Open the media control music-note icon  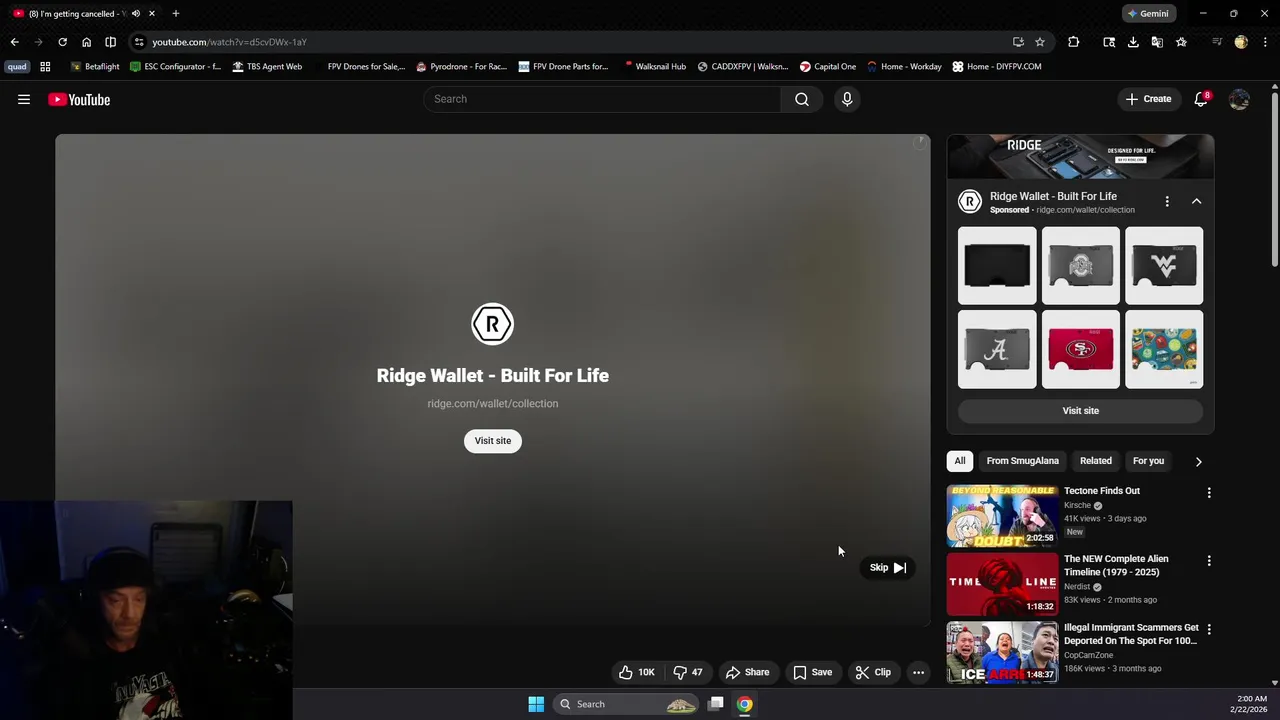[1217, 42]
